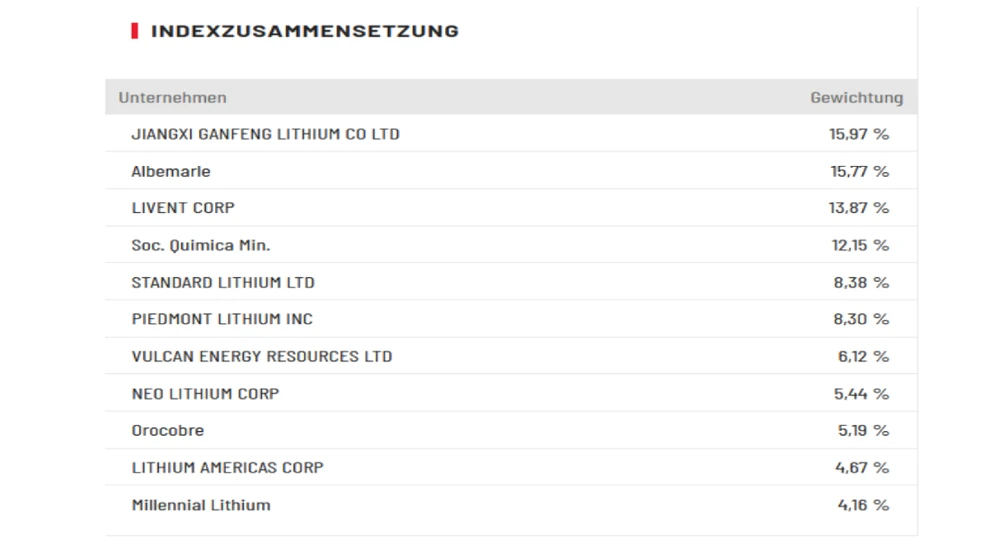Select PIEDMONT LITHIUM INC row

coord(222,319)
